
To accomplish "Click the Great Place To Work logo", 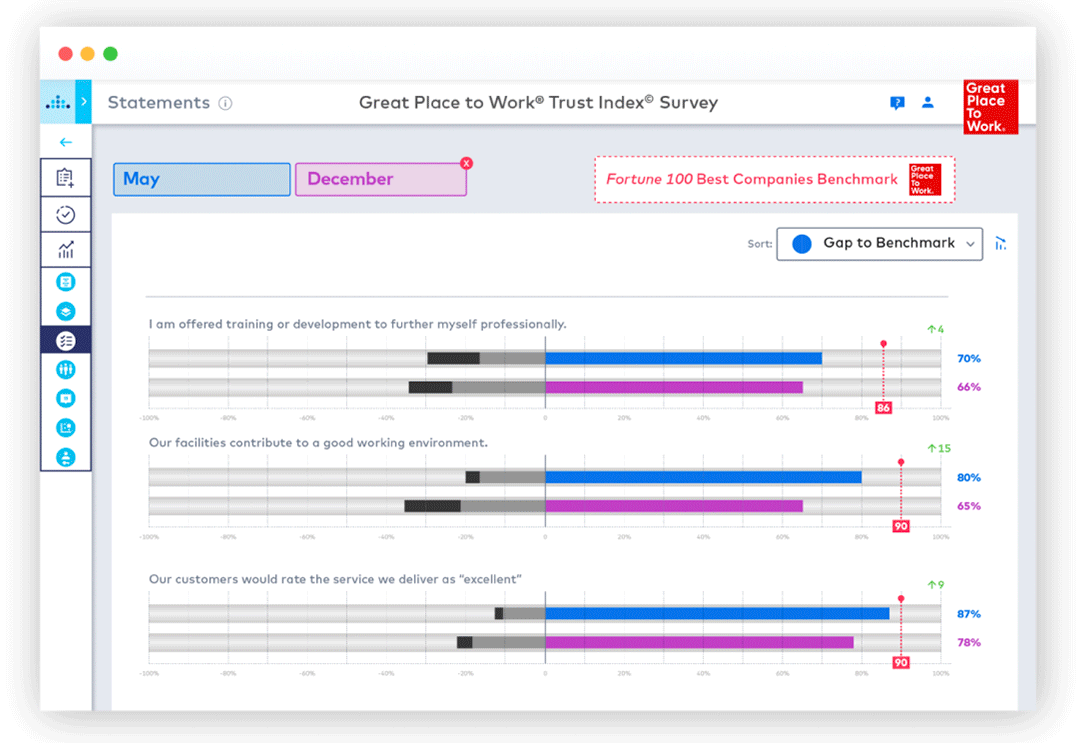I will point(990,107).
